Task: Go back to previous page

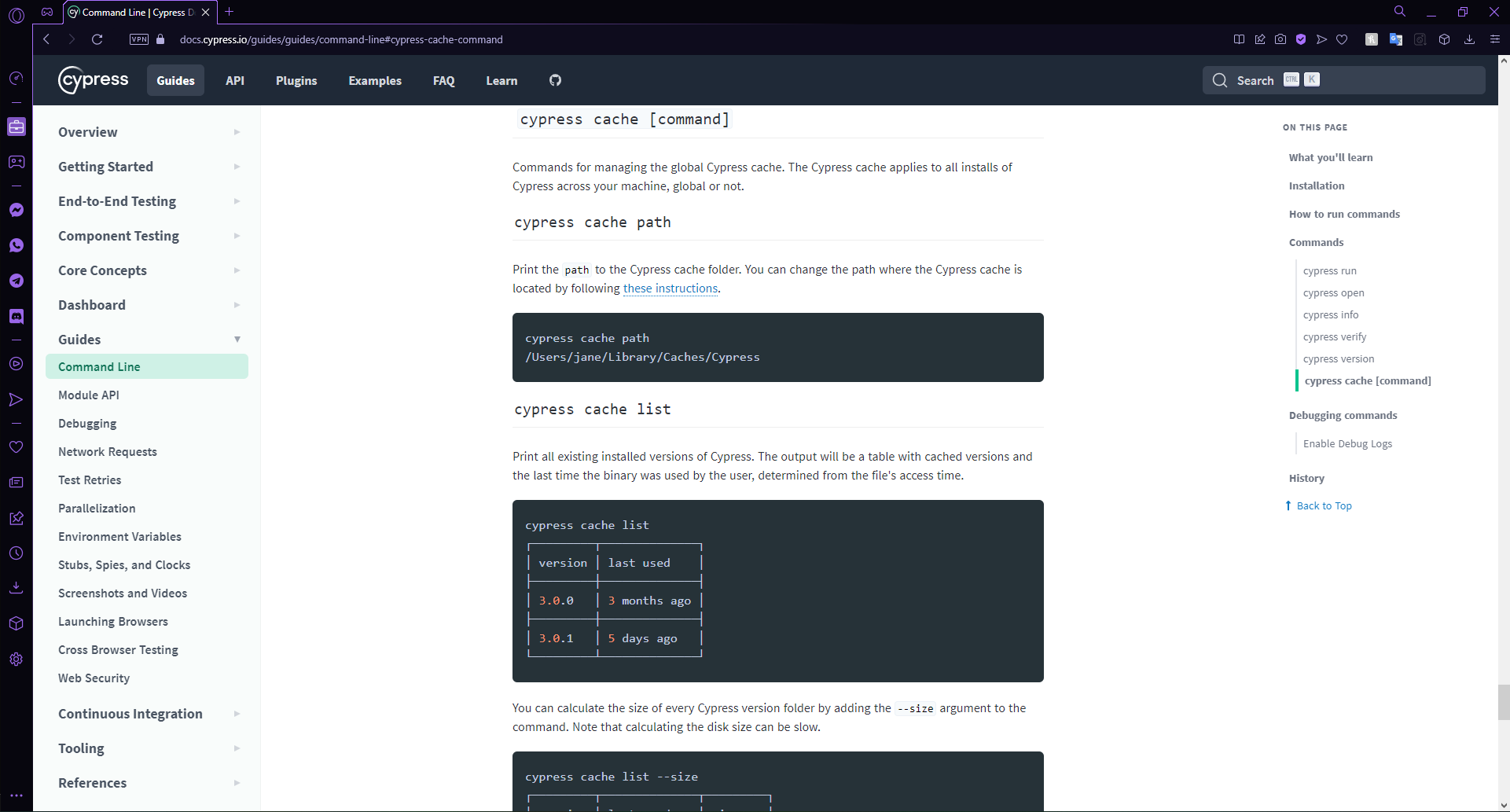Action: [x=46, y=39]
